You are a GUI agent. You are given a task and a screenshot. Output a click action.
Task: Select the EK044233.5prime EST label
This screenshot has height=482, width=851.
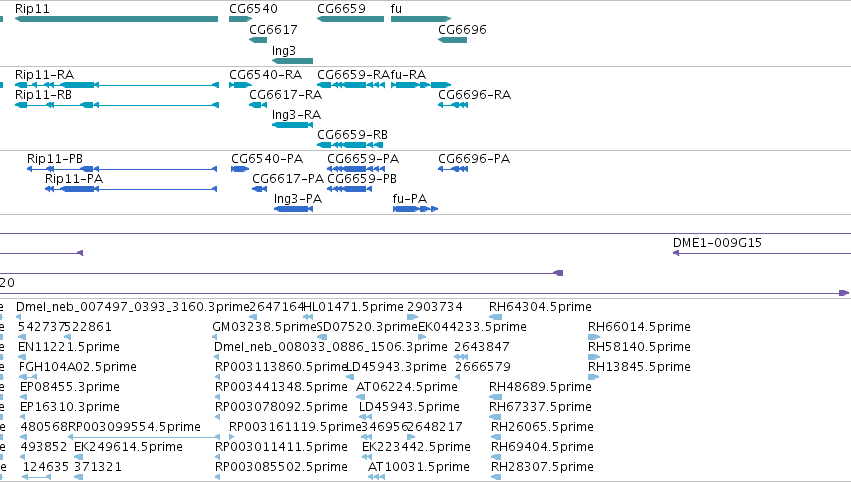coord(472,327)
